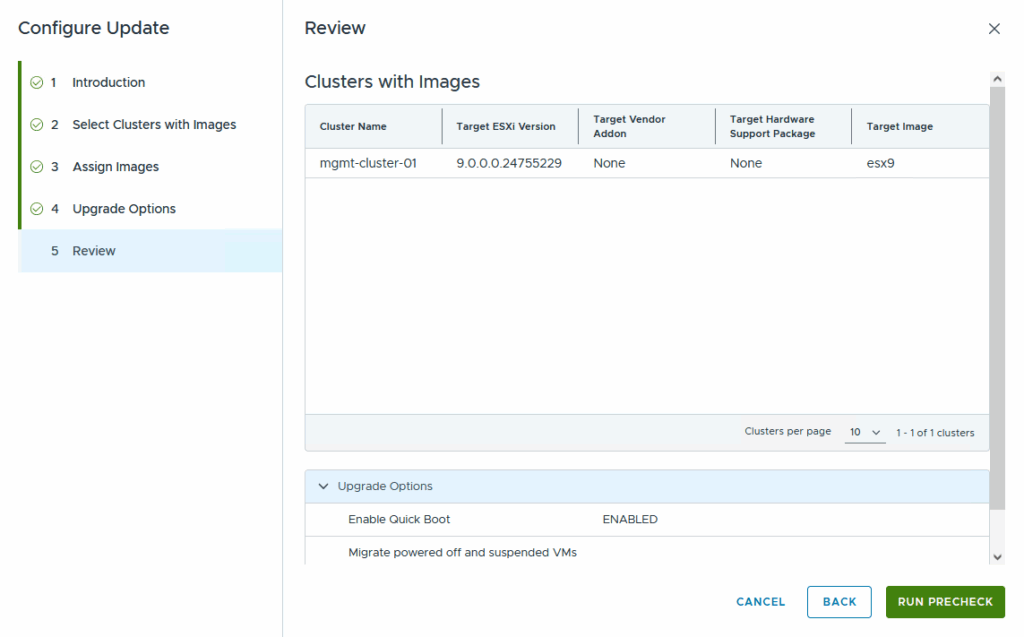The width and height of the screenshot is (1024, 637).
Task: Open step 3 Assign Images
Action: [115, 167]
